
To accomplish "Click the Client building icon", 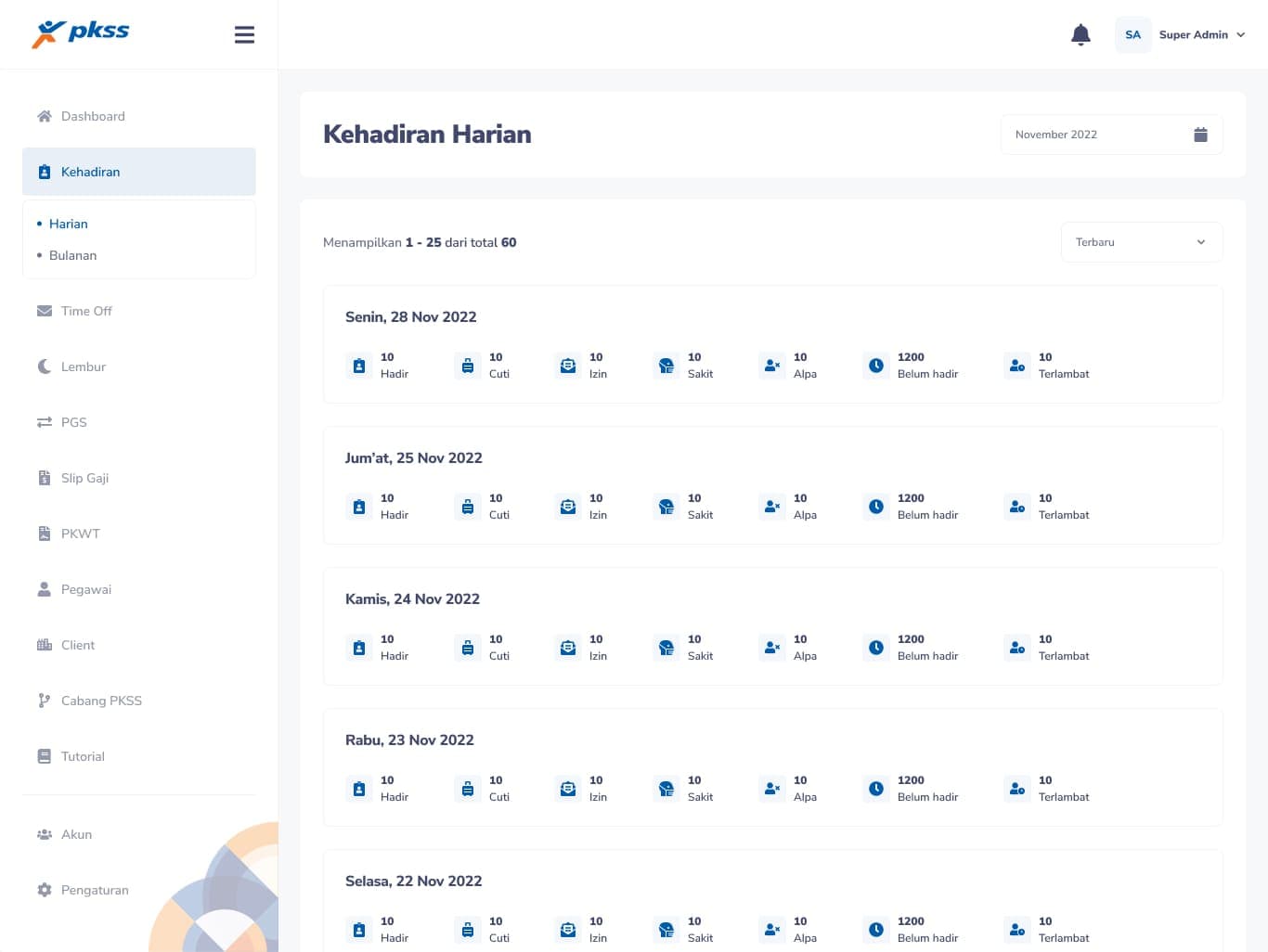I will click(x=45, y=645).
